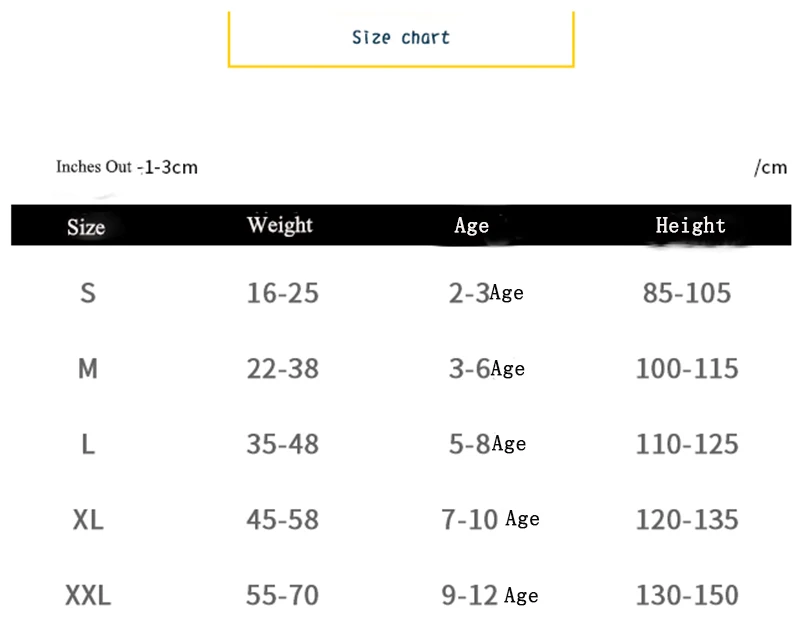Screen dimensions: 800x630
Task: Select the Weight column header
Action: pos(280,225)
